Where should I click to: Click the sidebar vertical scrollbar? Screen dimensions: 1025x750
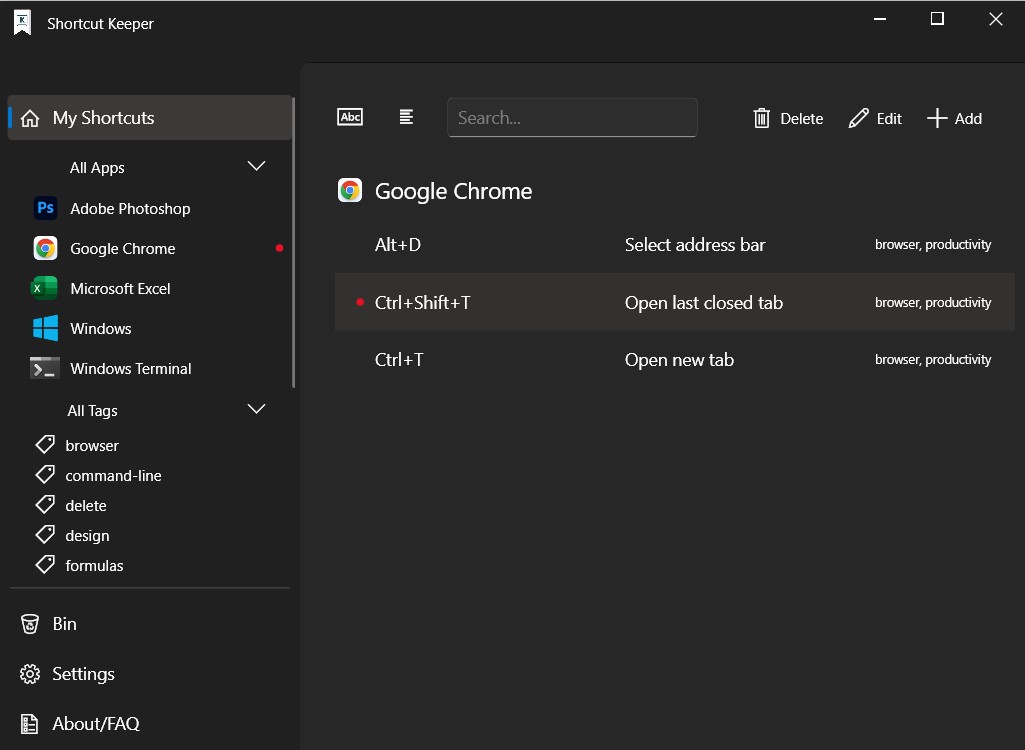point(294,242)
